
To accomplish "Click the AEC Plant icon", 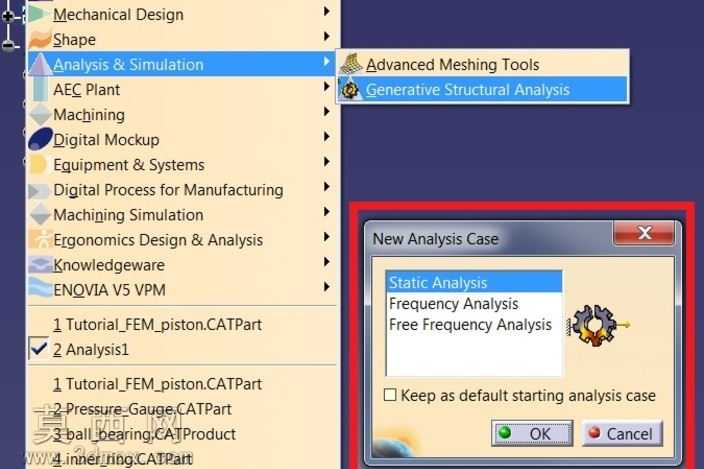I will coord(40,89).
